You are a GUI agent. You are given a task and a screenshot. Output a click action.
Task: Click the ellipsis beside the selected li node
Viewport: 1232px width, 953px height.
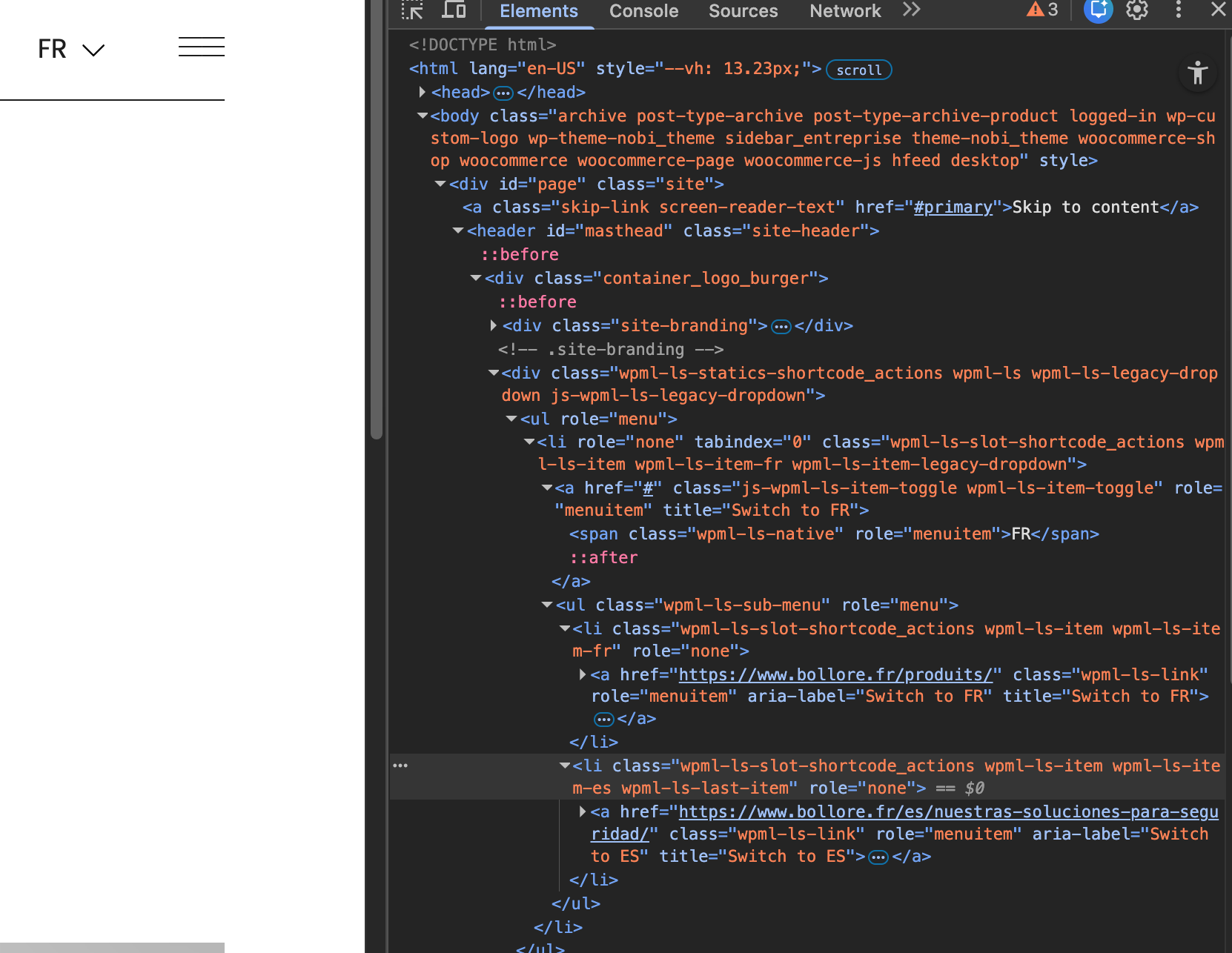tap(400, 766)
